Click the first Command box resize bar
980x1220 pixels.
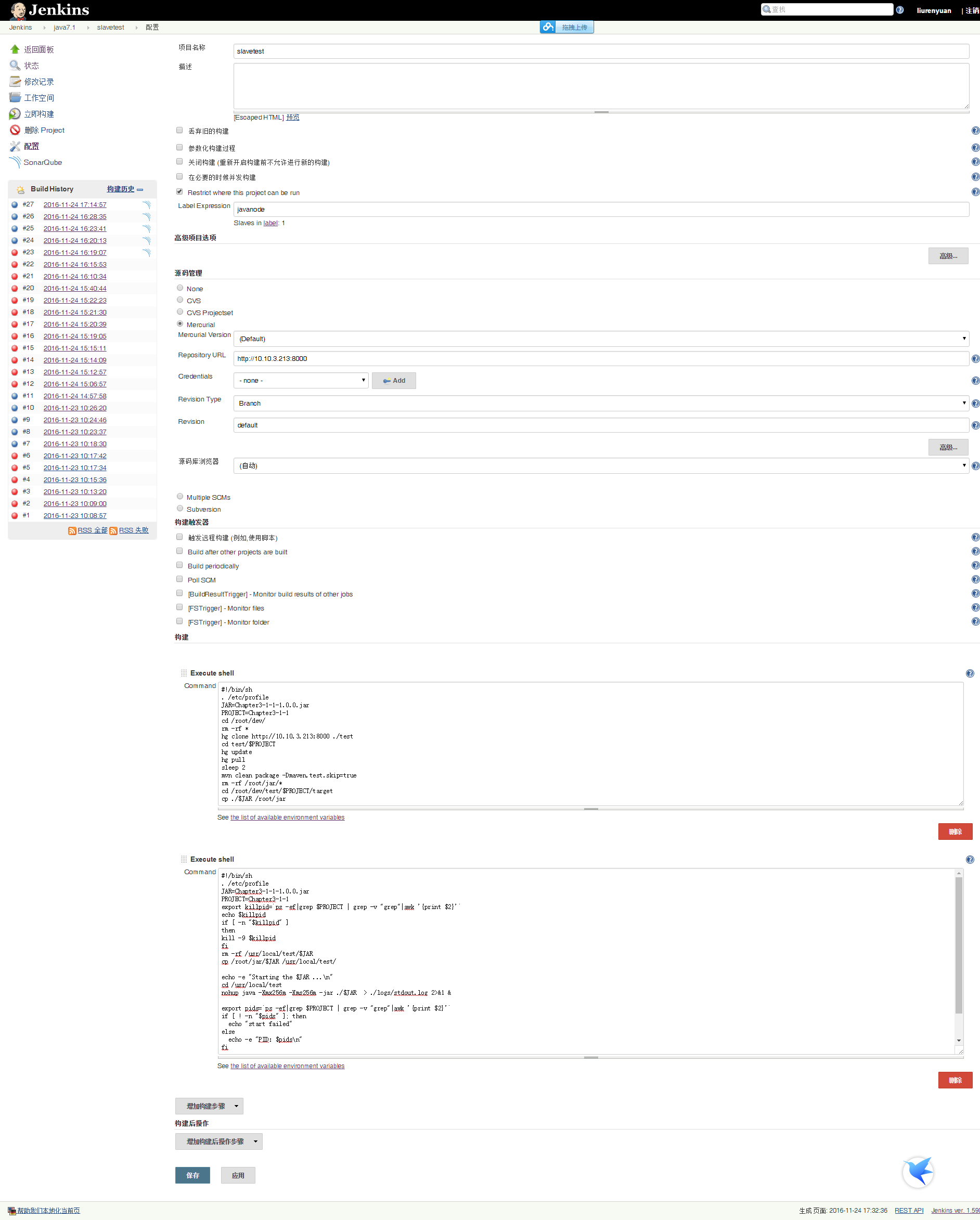point(590,809)
